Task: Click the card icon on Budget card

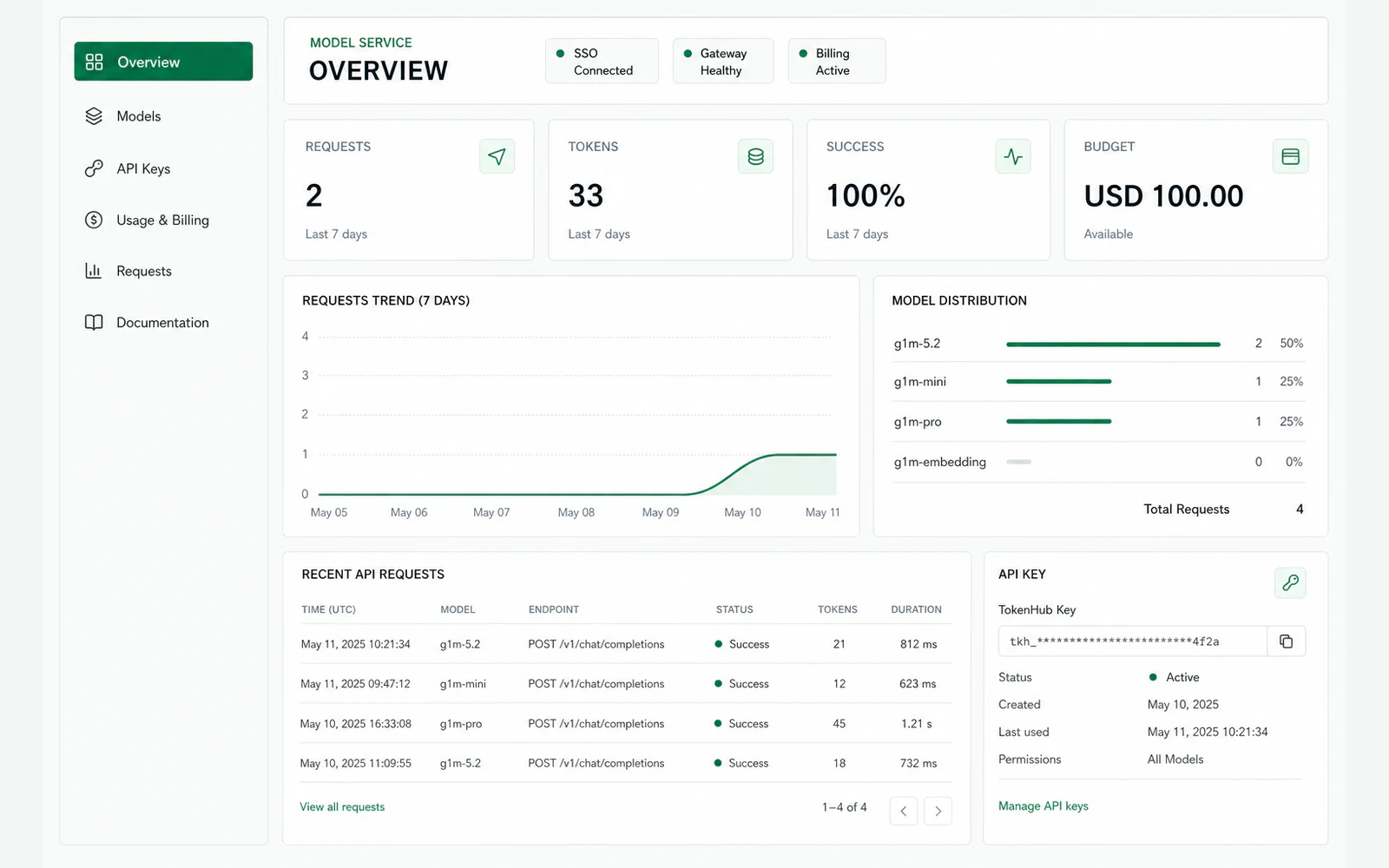Action: pos(1290,156)
